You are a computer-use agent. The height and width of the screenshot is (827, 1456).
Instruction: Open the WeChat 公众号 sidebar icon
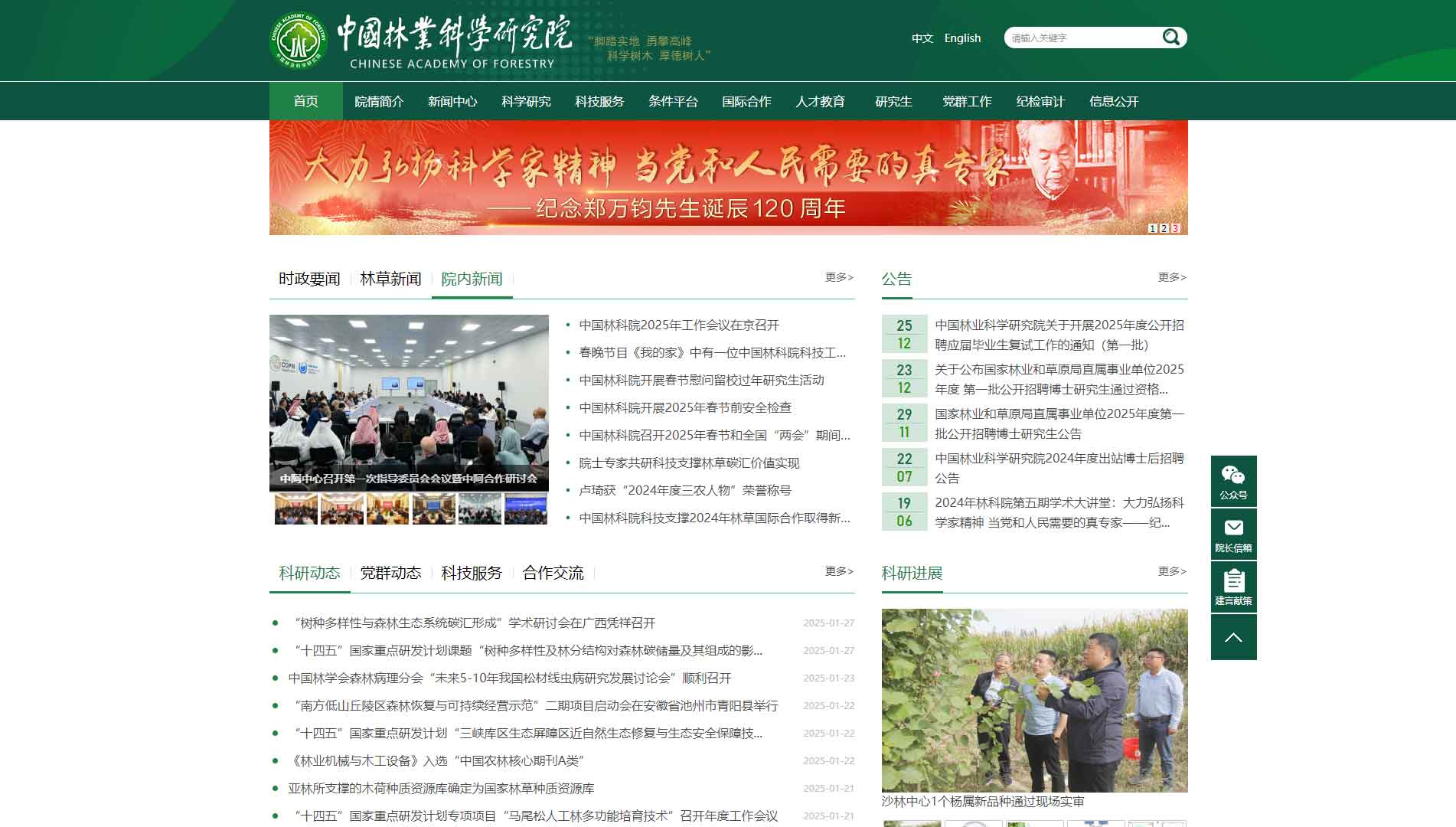(1233, 481)
